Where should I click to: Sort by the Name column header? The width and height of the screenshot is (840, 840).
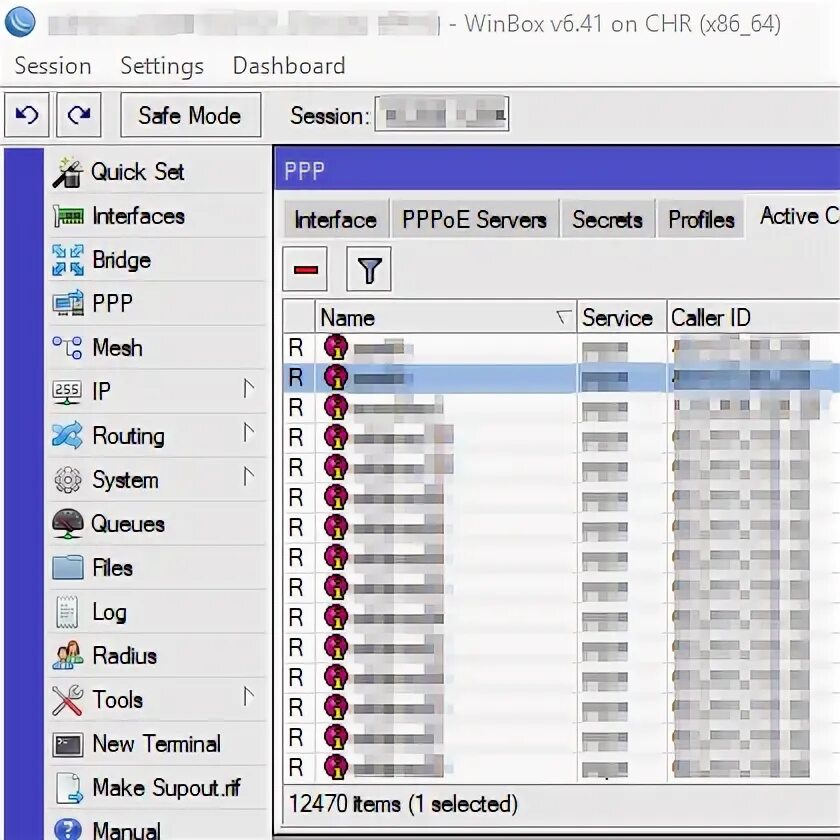tap(446, 317)
